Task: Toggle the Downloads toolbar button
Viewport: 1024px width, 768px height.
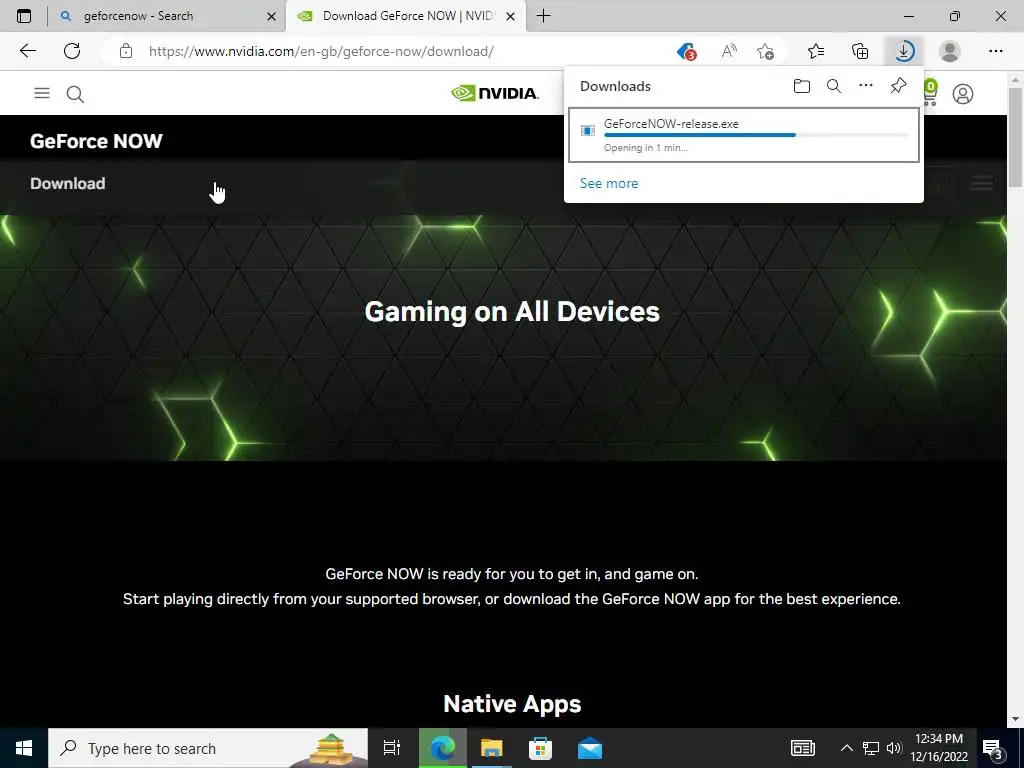Action: (904, 51)
